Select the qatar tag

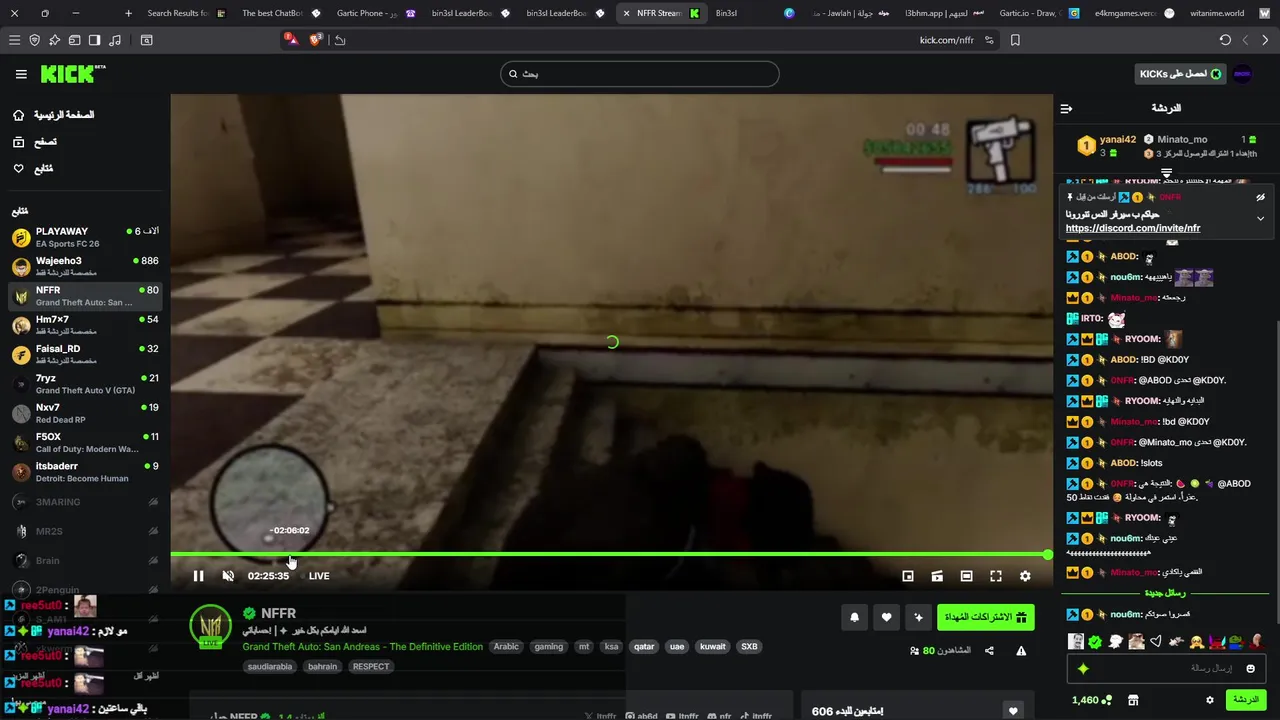644,647
